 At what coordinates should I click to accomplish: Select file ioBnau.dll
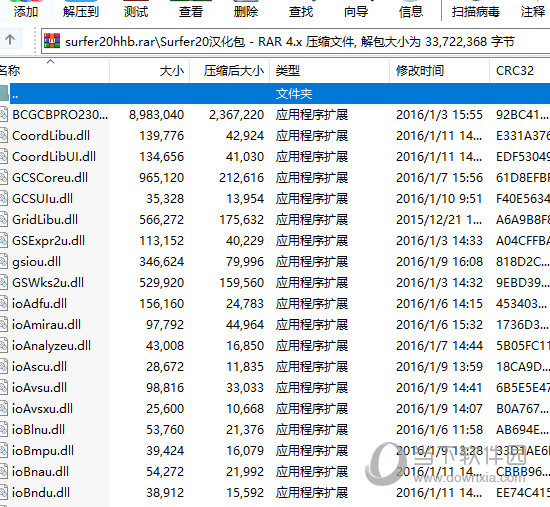(x=40, y=472)
